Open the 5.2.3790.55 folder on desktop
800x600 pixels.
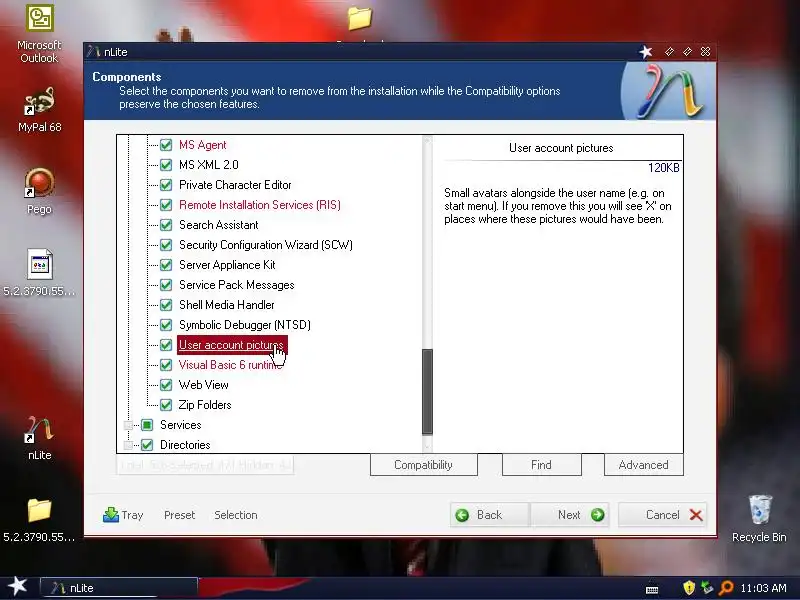(x=39, y=520)
